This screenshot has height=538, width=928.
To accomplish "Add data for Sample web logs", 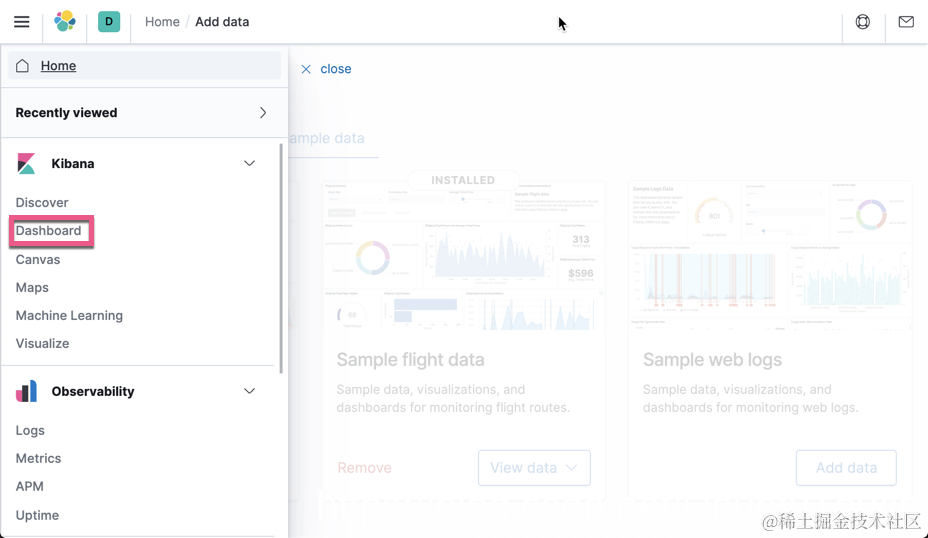I will 846,468.
